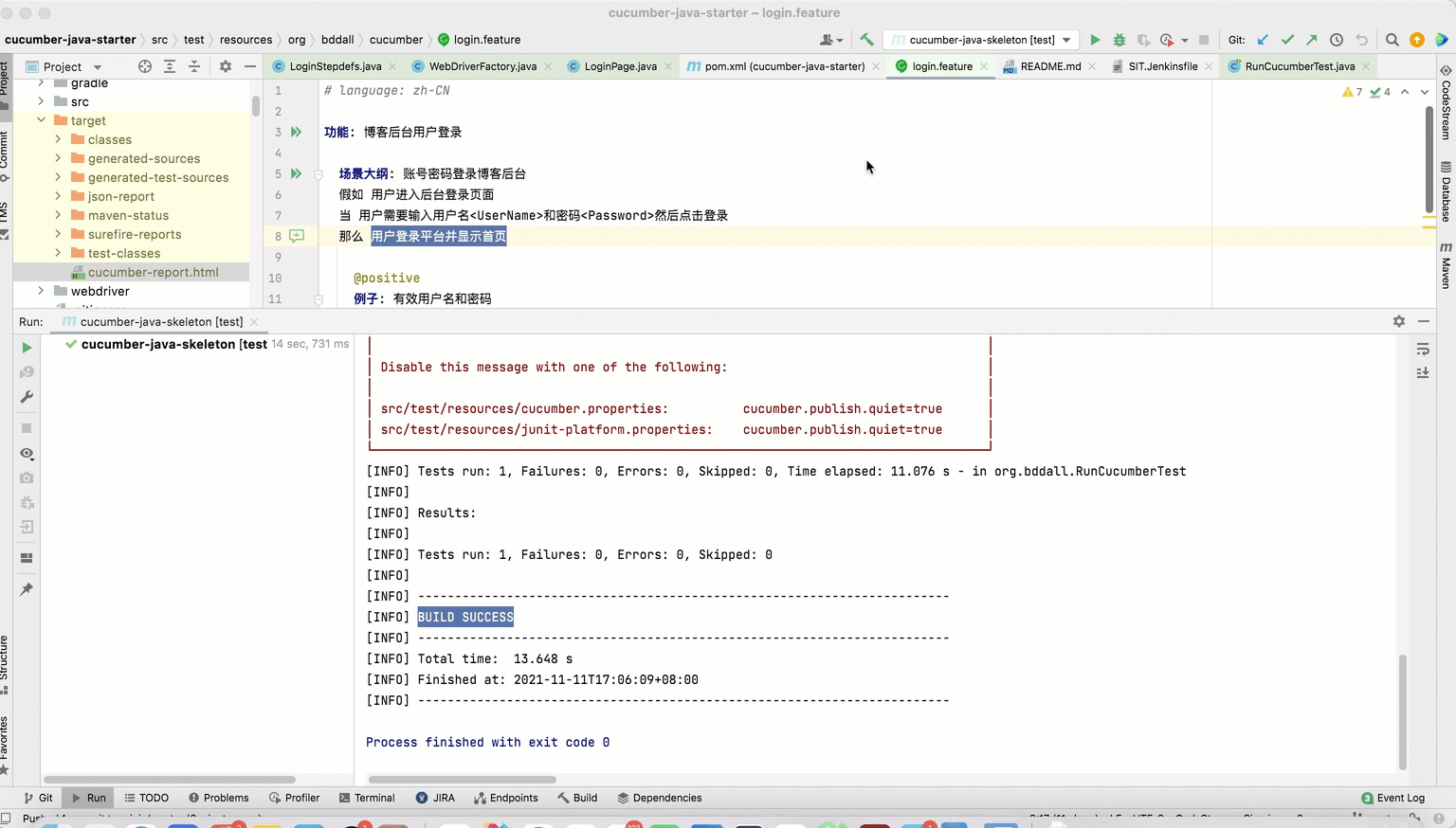Click the login.feature breadcrumb

480,40
